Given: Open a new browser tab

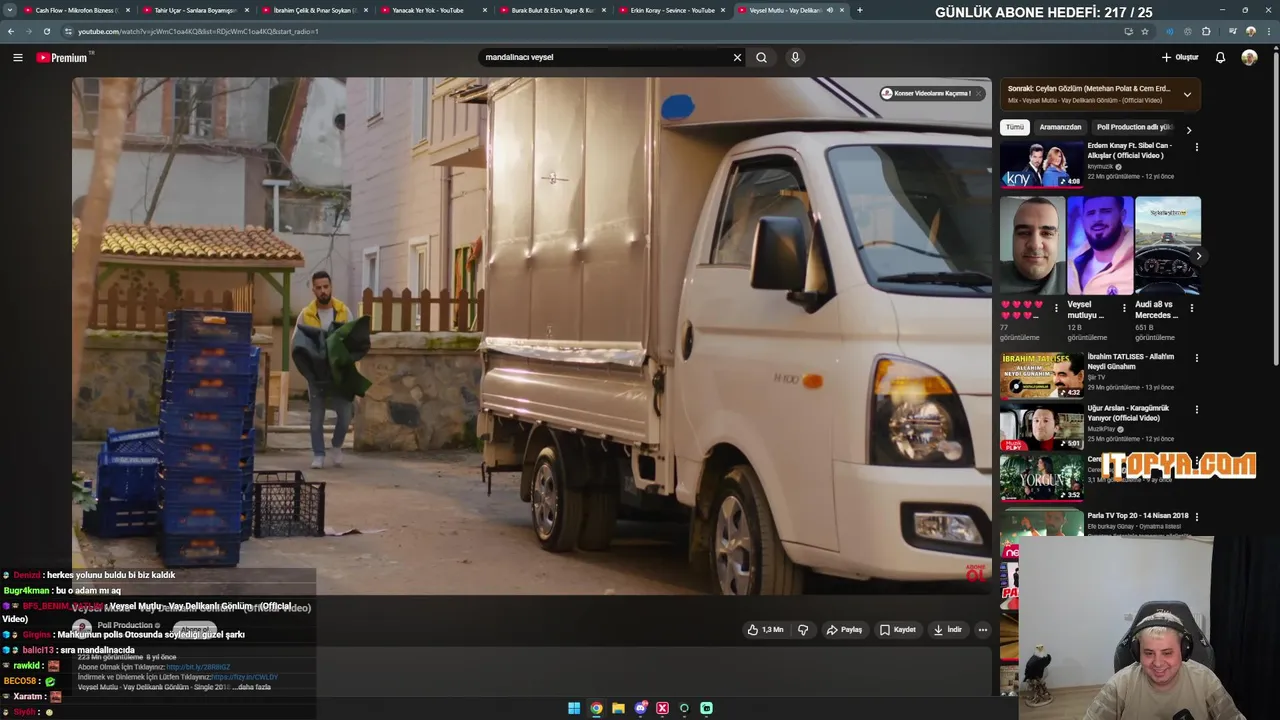Looking at the screenshot, I should coord(860,10).
